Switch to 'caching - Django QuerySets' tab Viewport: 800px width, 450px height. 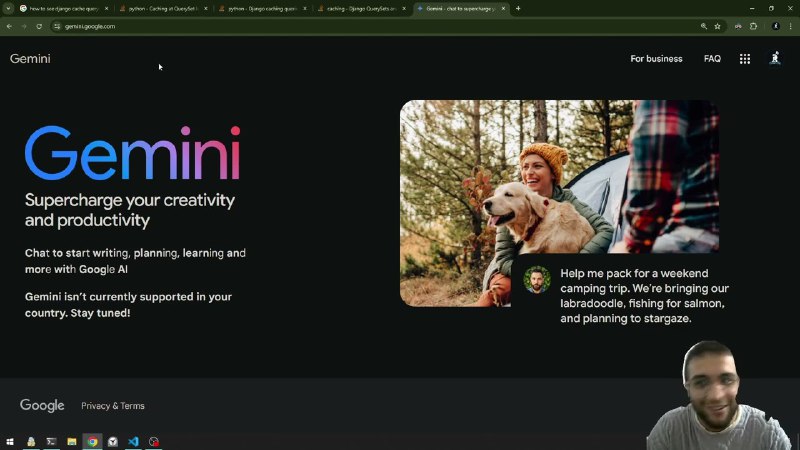[x=359, y=8]
